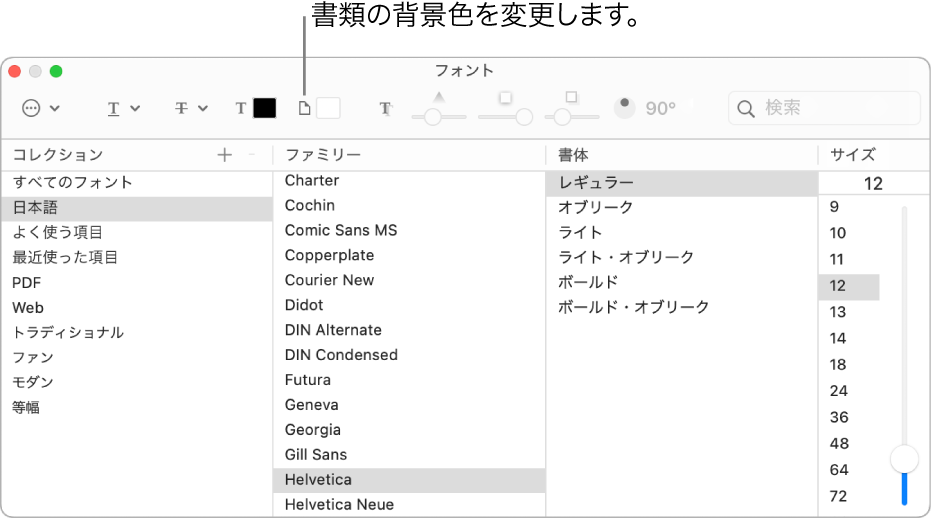Choose Didot font family

point(409,305)
